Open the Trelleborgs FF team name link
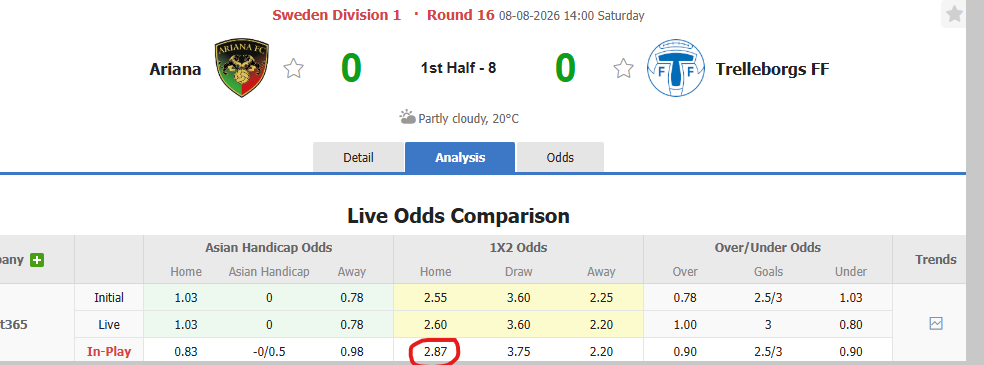Viewport: 984px width, 365px height. [x=772, y=69]
